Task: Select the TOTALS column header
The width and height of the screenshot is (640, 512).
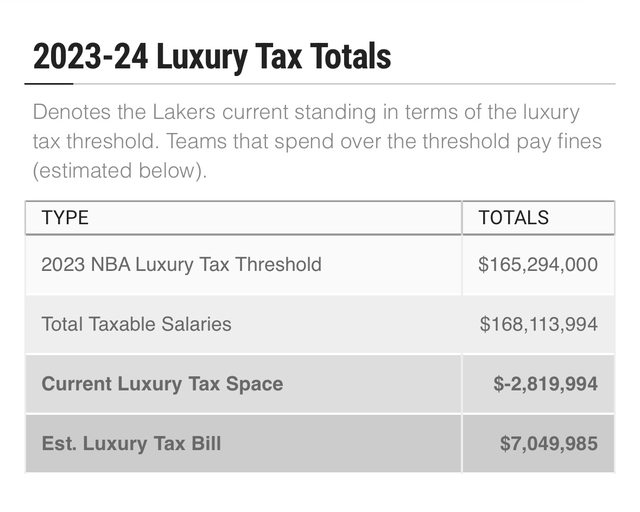Action: click(x=514, y=217)
